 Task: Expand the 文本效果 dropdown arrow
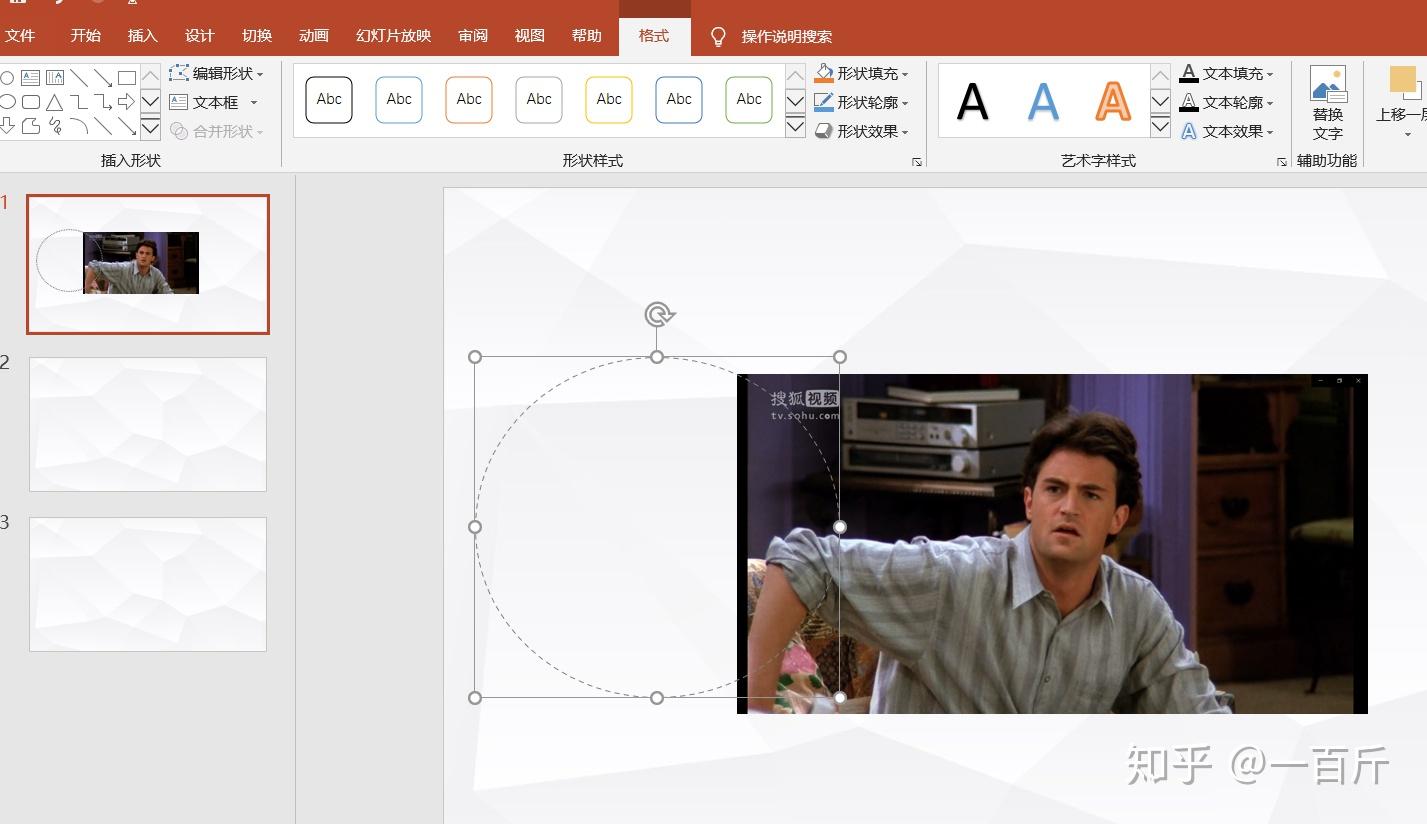click(1270, 132)
